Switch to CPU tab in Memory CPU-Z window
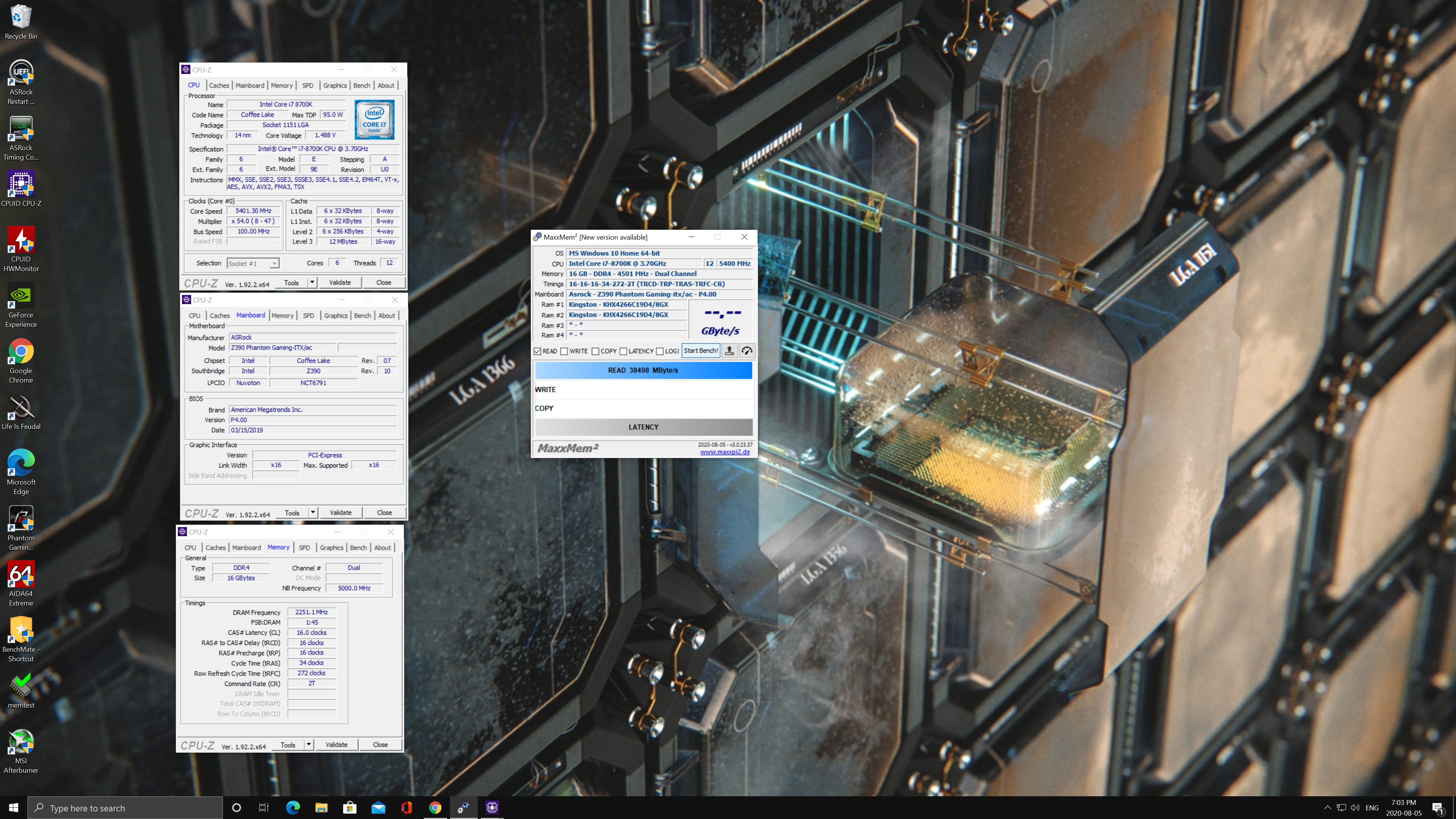 point(190,548)
